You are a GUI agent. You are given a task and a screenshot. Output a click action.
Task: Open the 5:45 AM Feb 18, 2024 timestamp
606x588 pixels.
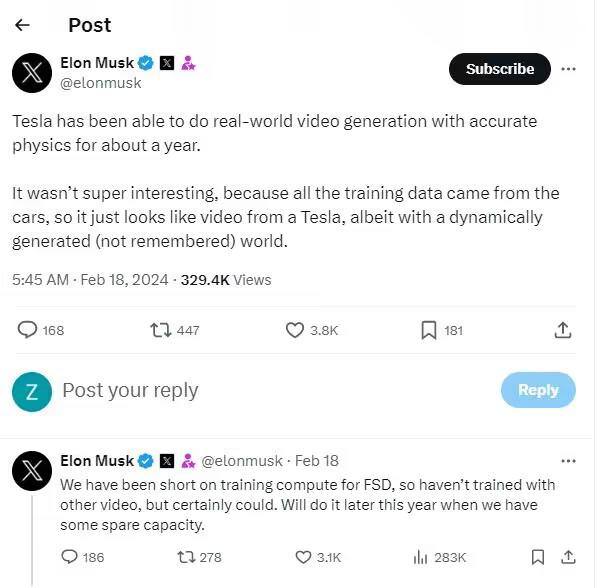click(x=90, y=280)
